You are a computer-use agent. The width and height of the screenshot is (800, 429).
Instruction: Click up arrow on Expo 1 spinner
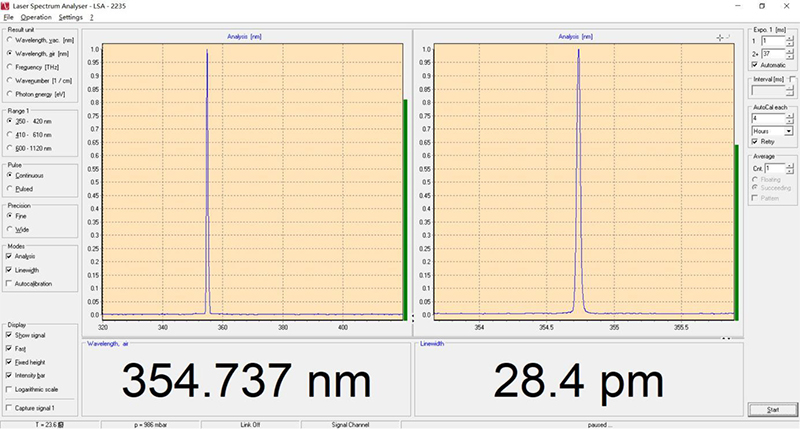coord(790,37)
